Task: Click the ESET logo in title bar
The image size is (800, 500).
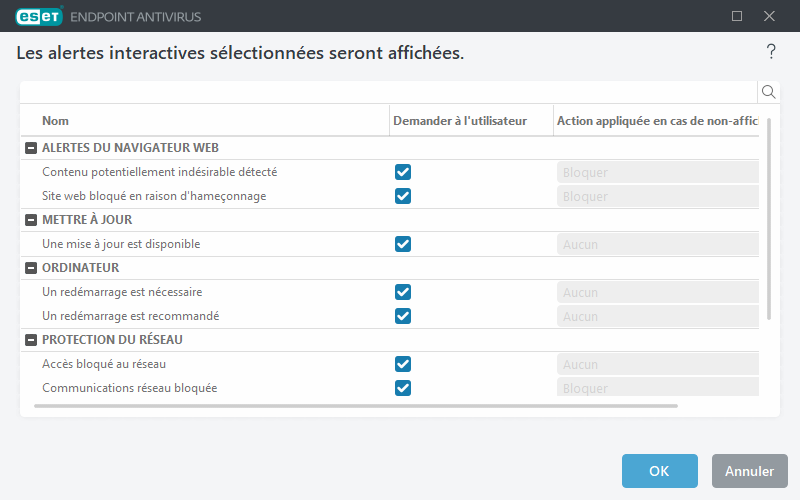Action: point(39,16)
